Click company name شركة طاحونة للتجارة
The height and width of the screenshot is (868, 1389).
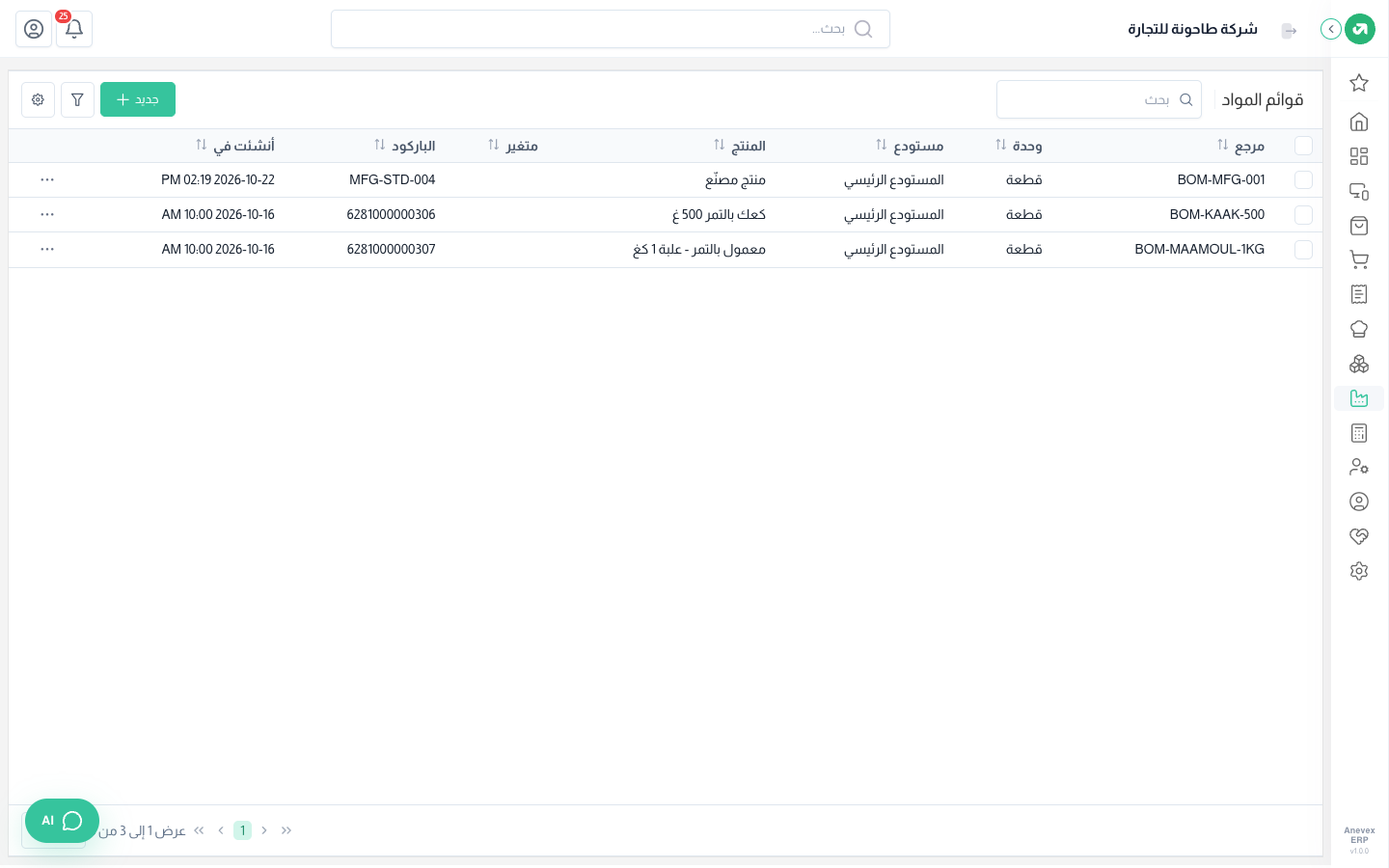point(1193,29)
